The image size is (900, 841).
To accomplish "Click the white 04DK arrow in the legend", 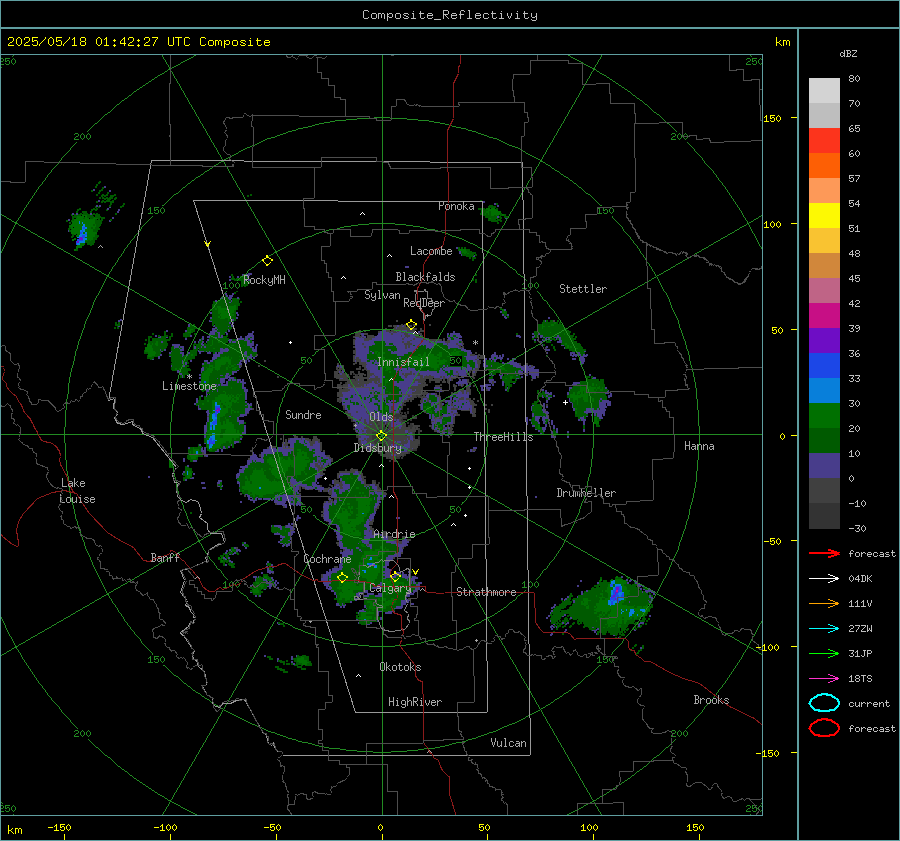I will click(824, 579).
